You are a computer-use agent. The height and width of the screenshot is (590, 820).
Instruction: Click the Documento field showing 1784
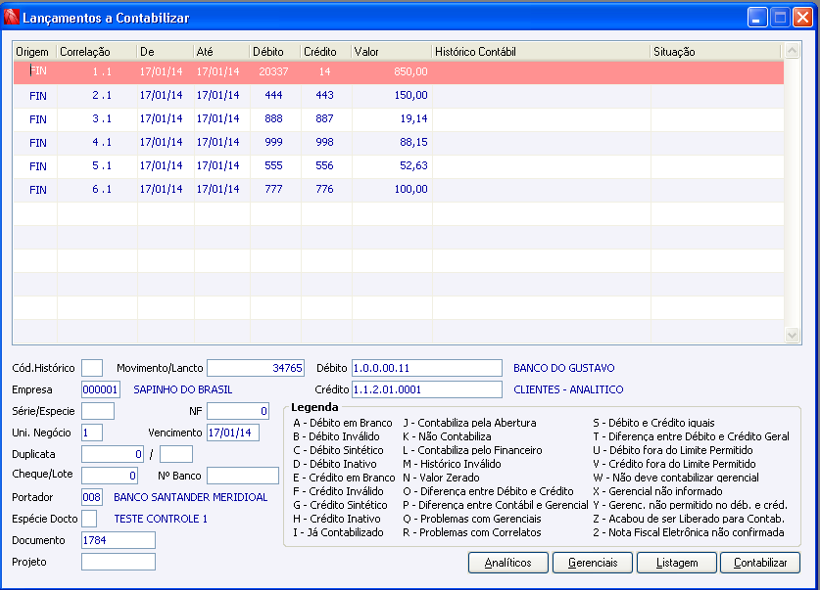point(118,540)
